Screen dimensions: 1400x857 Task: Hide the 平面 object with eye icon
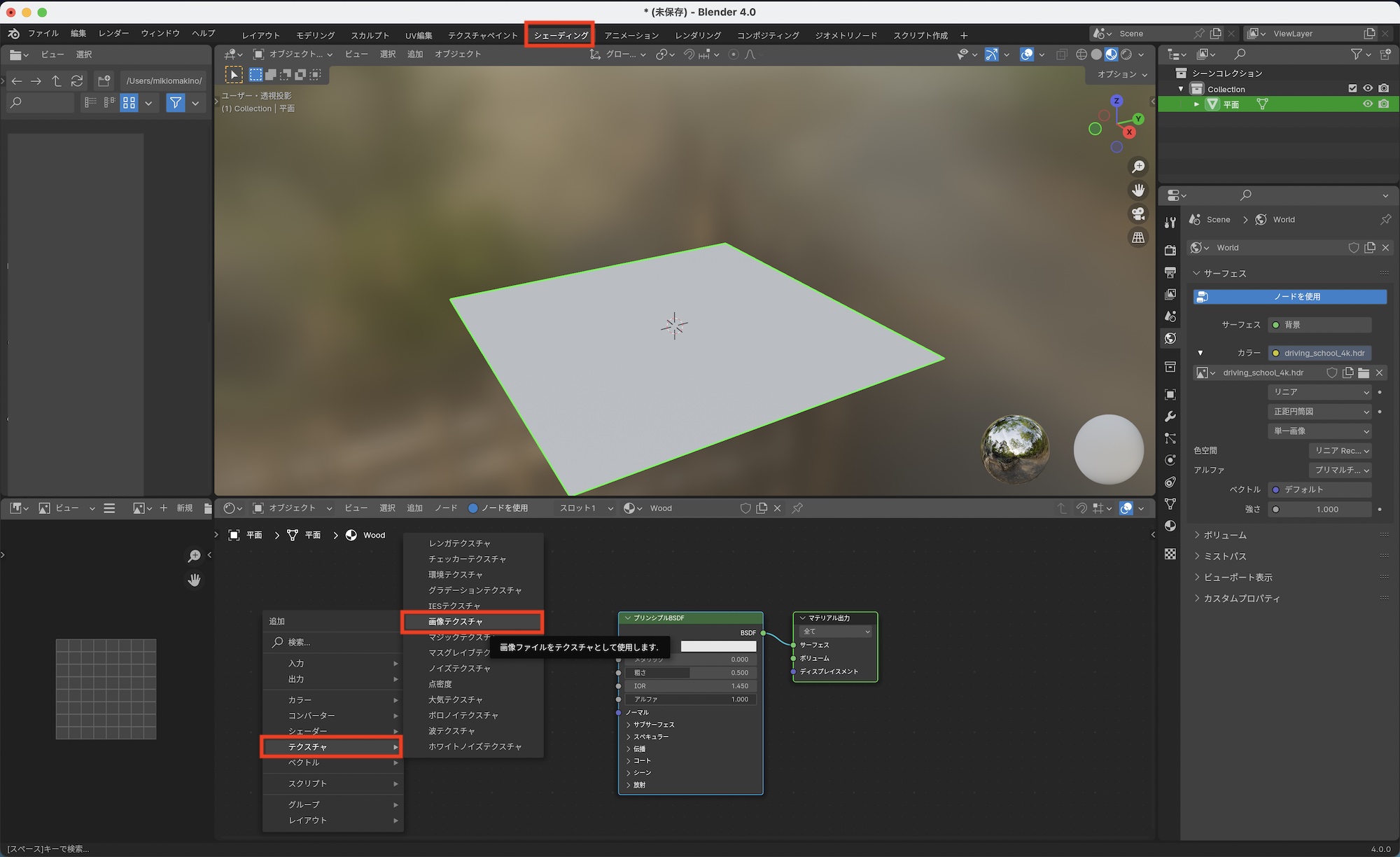[1367, 104]
